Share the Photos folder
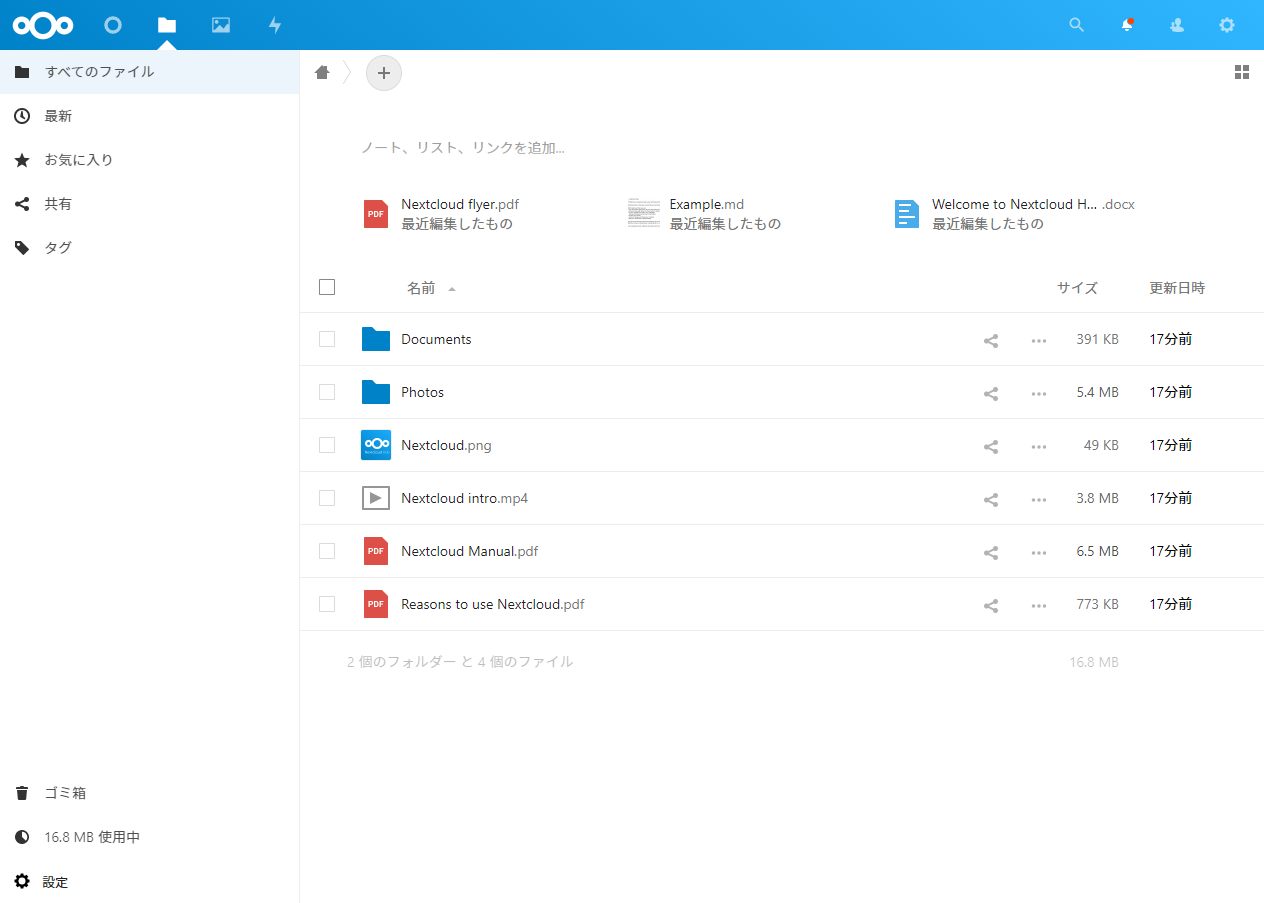The height and width of the screenshot is (903, 1264). pyautogui.click(x=991, y=393)
